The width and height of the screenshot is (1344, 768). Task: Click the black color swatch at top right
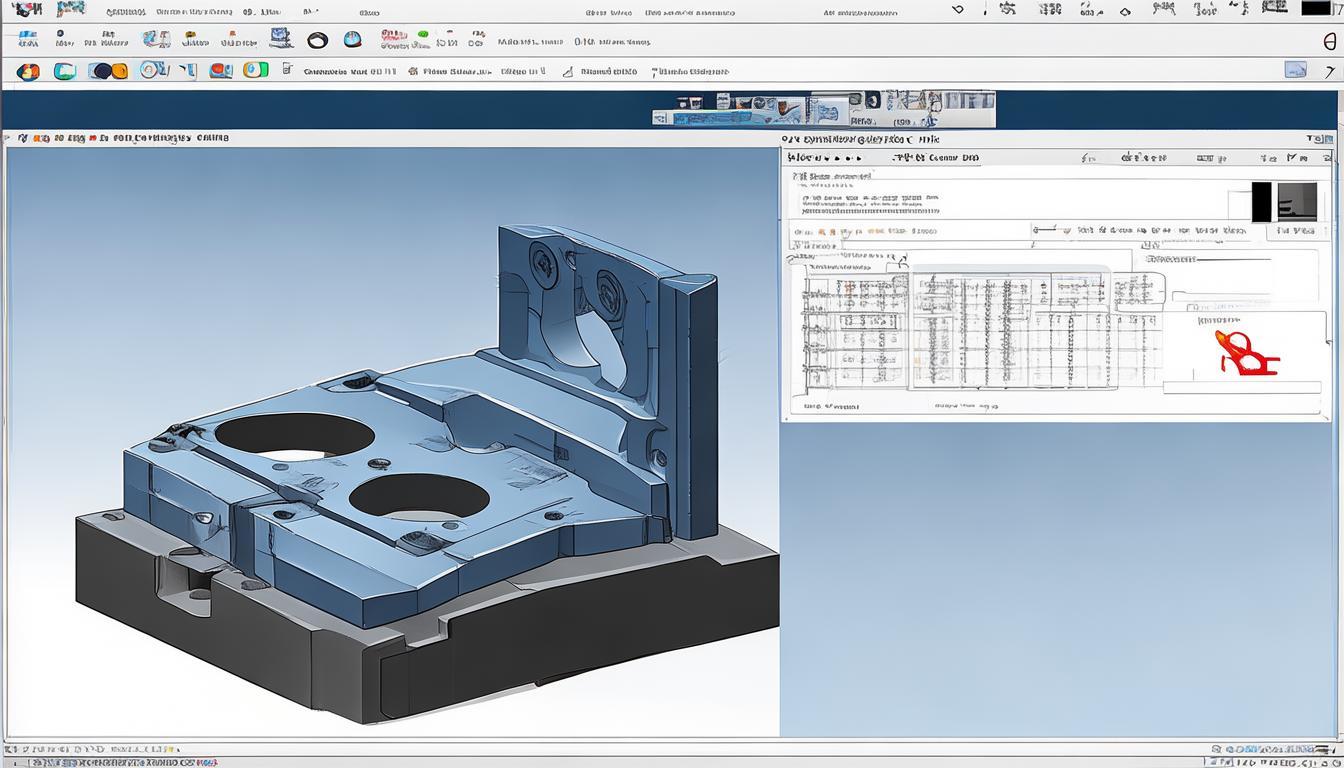click(x=1315, y=8)
